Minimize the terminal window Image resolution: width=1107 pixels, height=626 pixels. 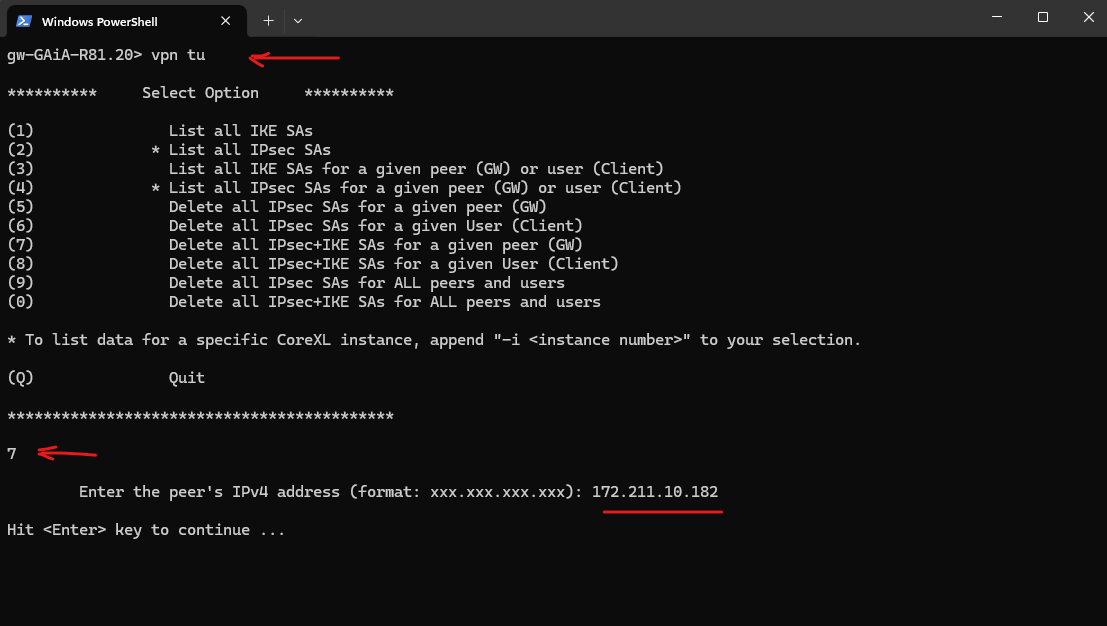997,17
